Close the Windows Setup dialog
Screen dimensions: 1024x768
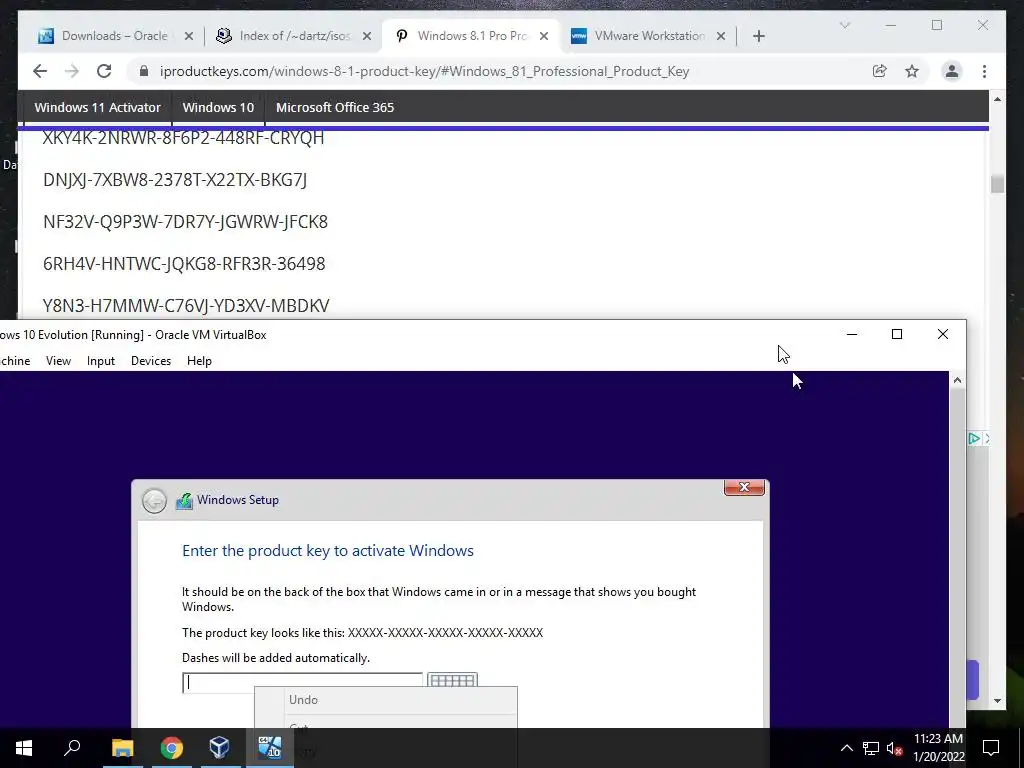[x=744, y=487]
